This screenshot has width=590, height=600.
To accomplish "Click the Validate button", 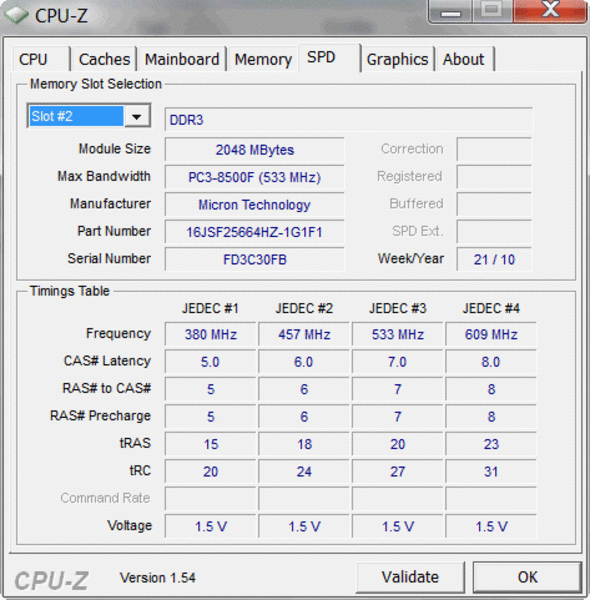I will pyautogui.click(x=410, y=577).
